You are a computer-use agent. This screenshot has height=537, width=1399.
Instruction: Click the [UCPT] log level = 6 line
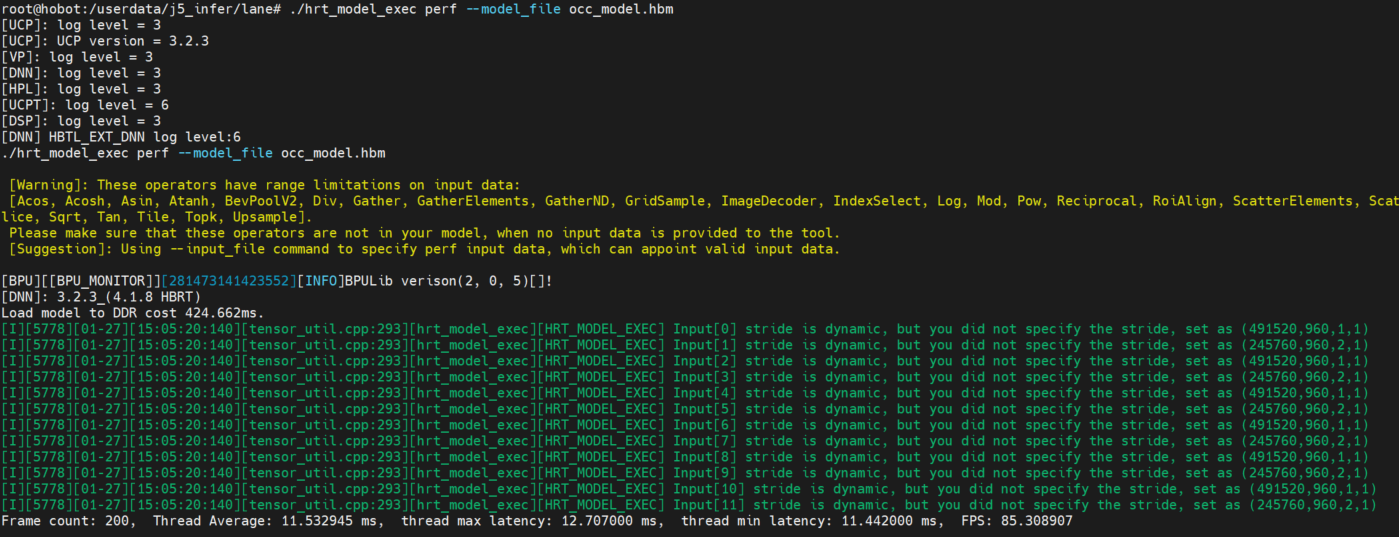(x=85, y=104)
